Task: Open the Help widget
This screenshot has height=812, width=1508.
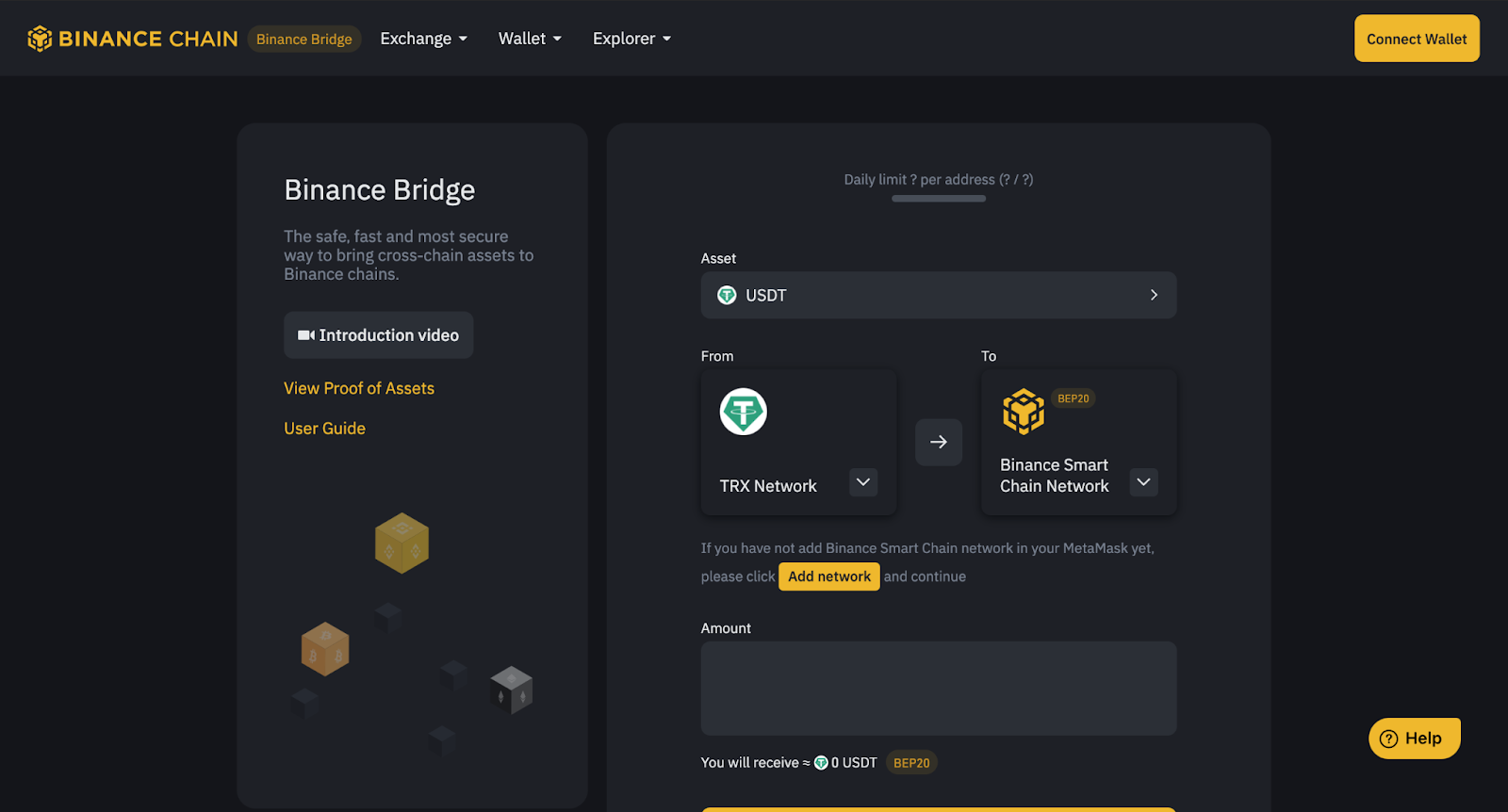Action: (1415, 739)
